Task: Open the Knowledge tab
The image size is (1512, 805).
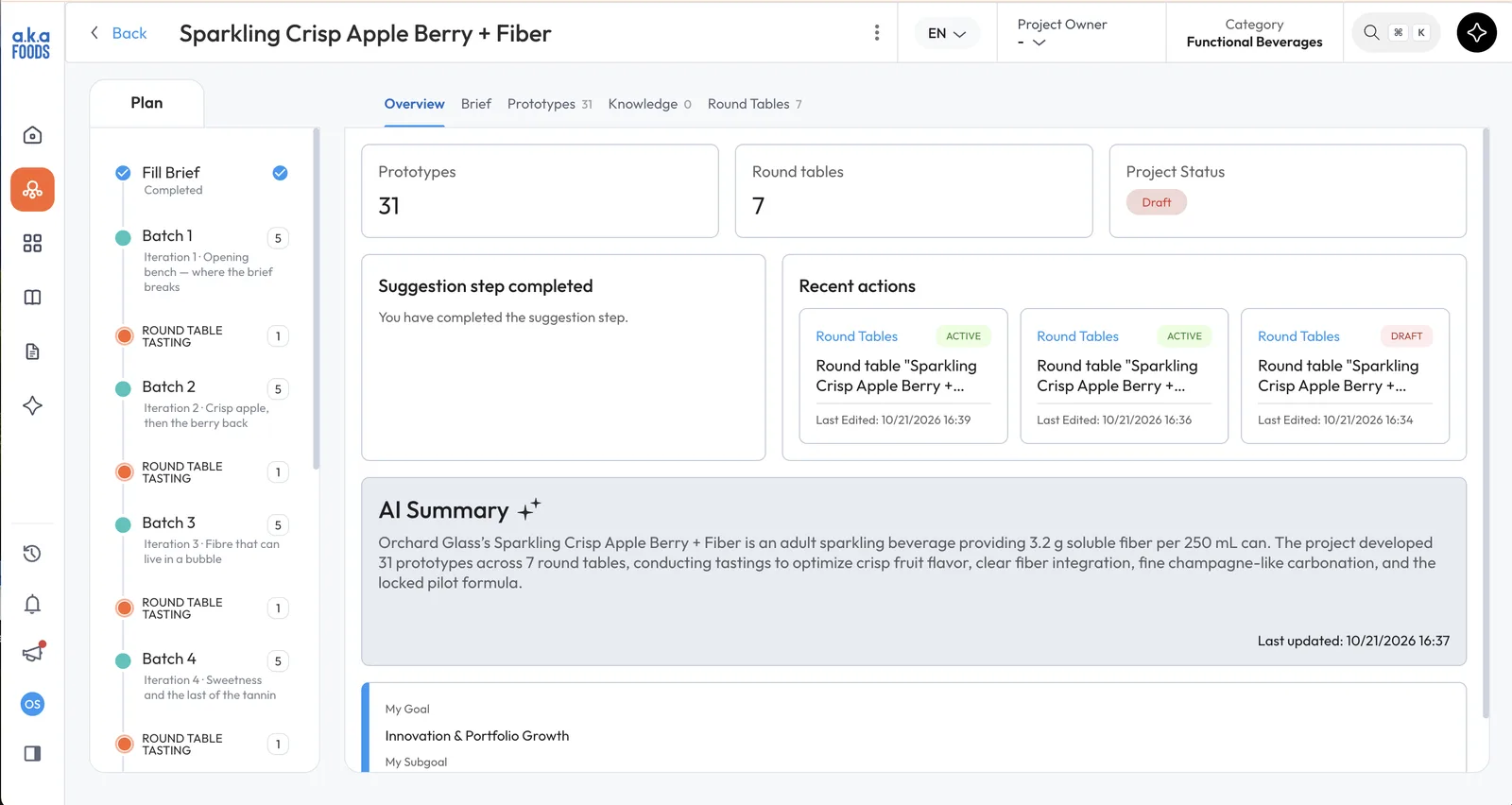Action: tap(650, 104)
